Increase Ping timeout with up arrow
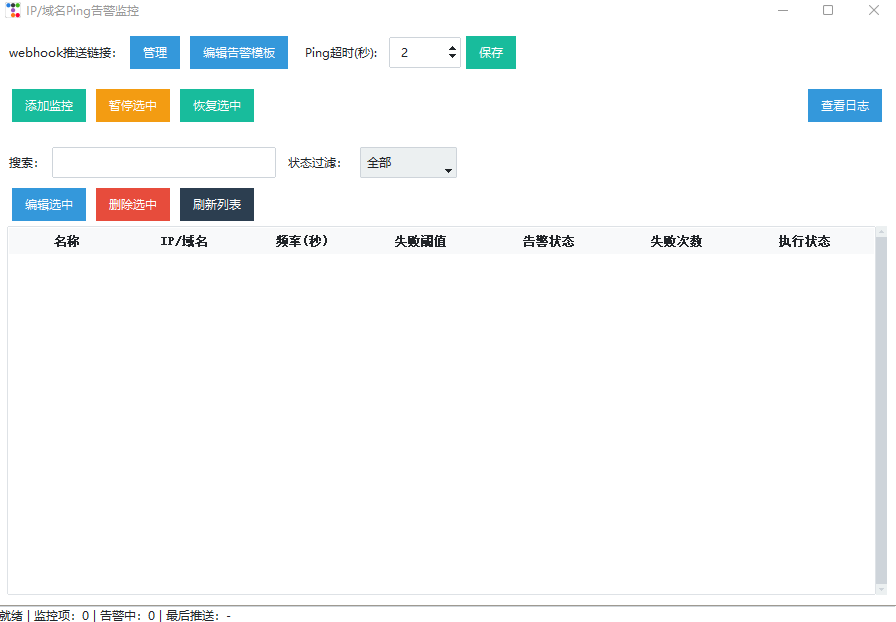Screen dimensions: 896x622 452,47
